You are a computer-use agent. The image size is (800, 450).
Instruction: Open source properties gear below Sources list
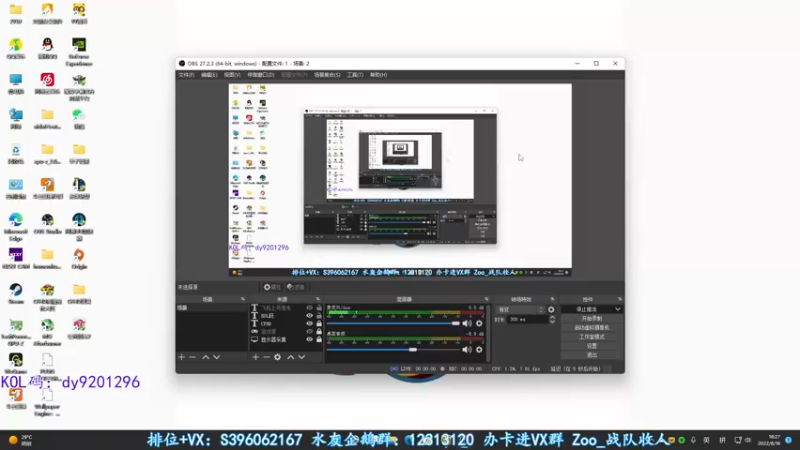coord(278,357)
